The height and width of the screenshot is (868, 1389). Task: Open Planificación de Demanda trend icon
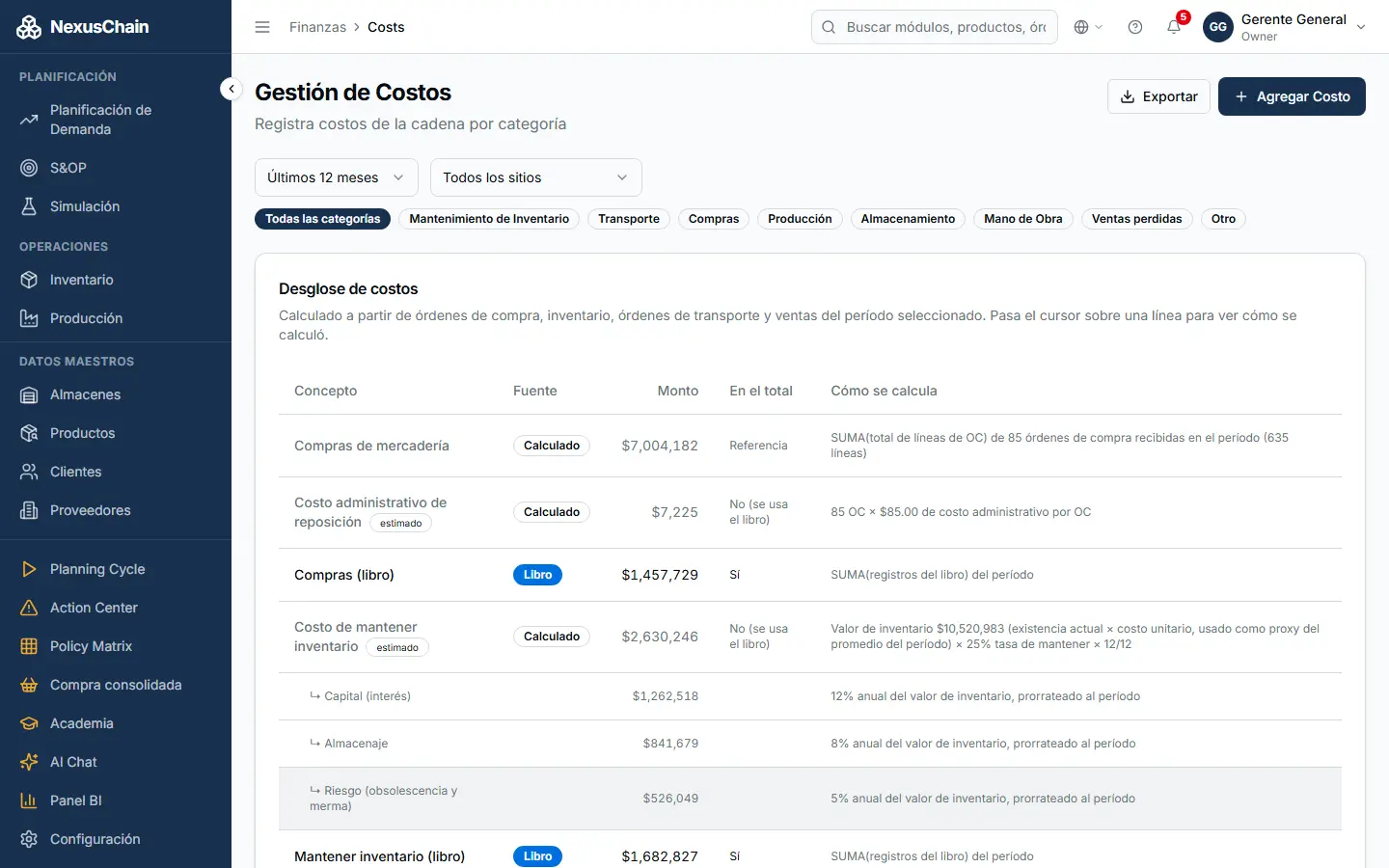click(x=29, y=120)
